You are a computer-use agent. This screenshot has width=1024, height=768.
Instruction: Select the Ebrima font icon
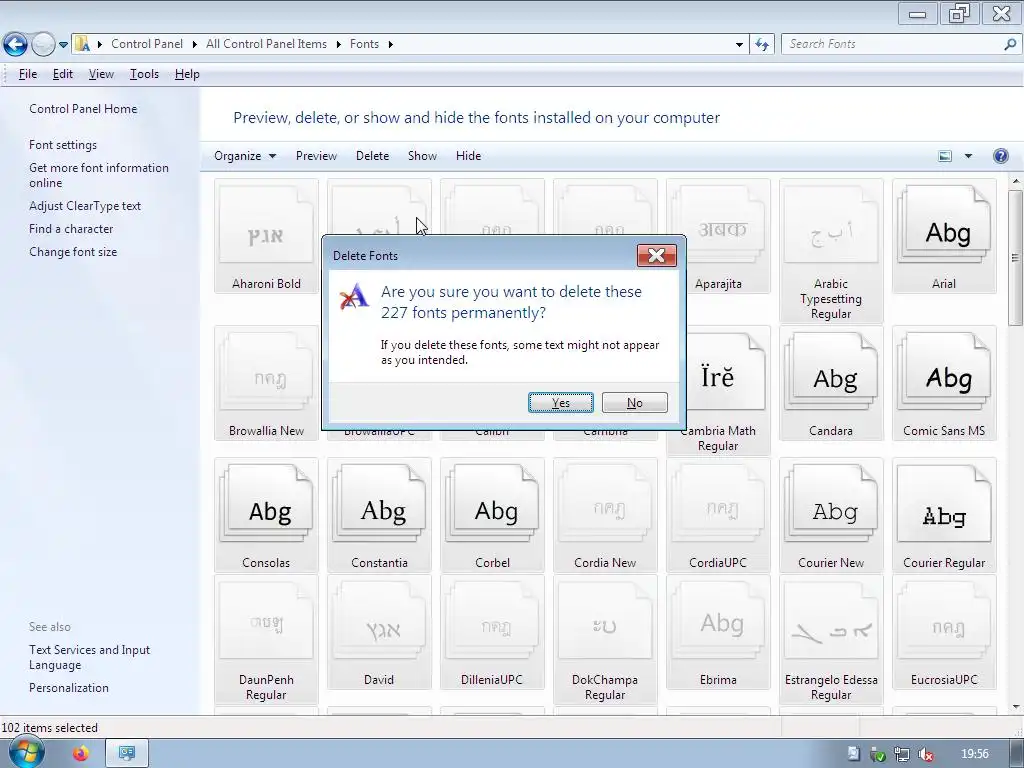pos(718,632)
